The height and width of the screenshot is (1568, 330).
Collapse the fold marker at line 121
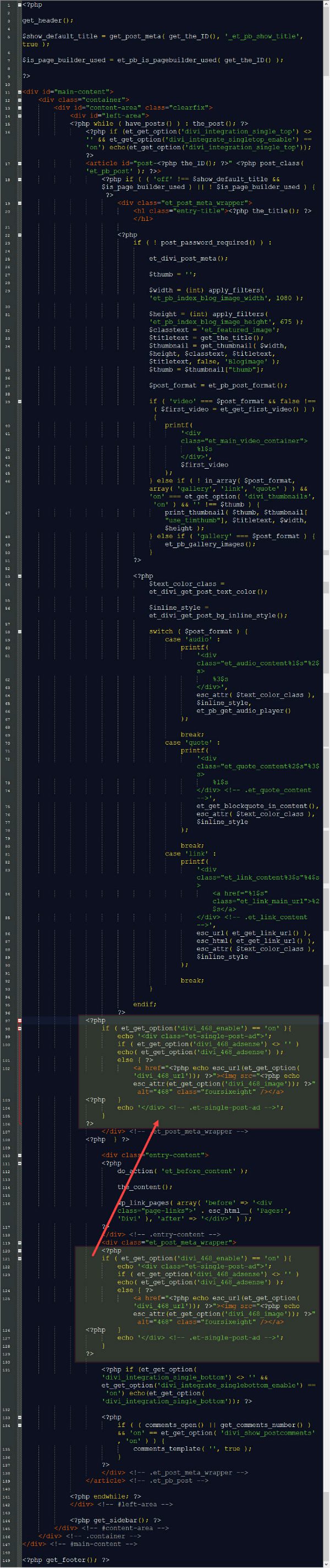pos(19,1258)
